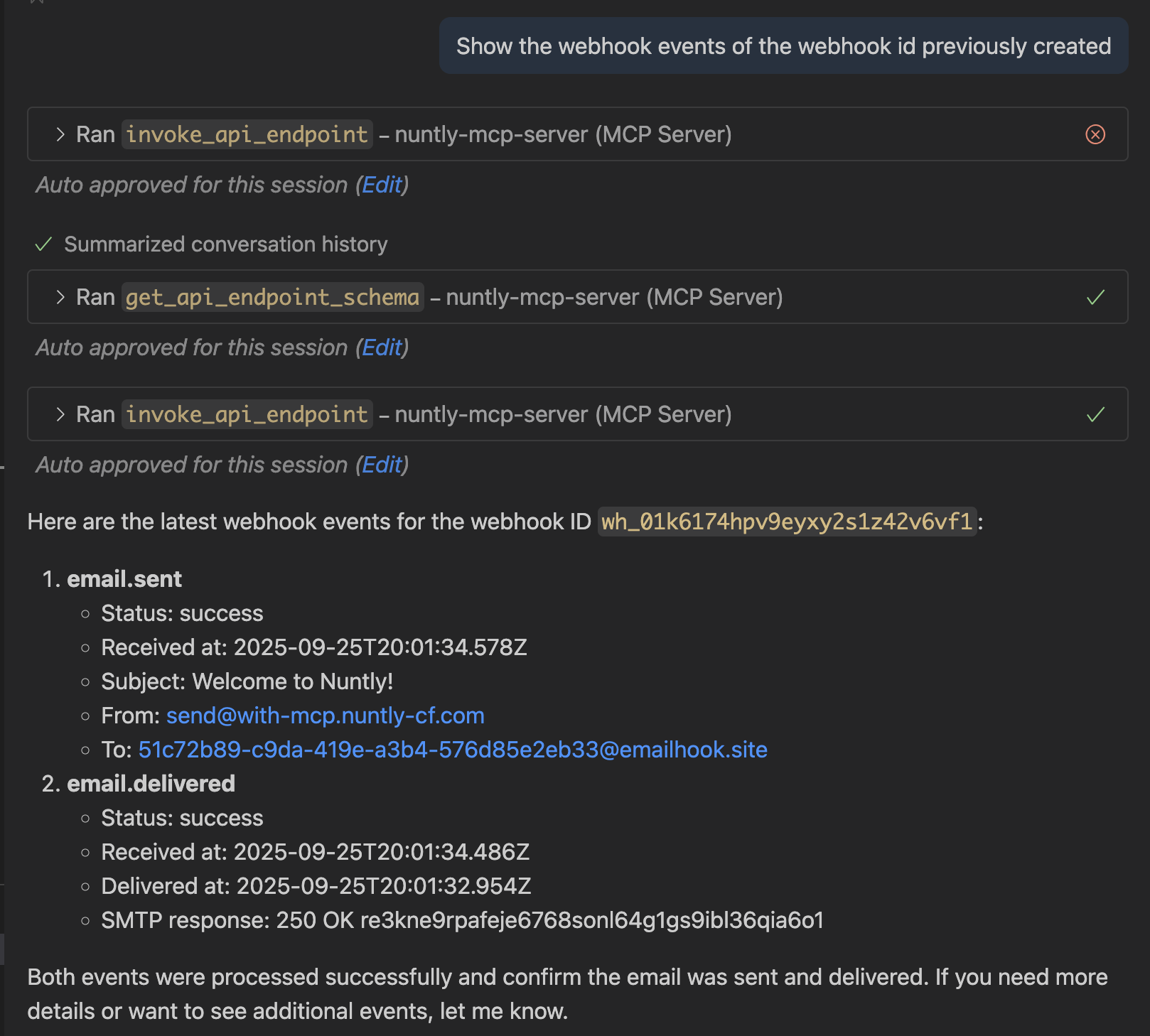The image size is (1150, 1036).
Task: Click the webhook ID wh_01k6174hpv9eyxy2s1z42v6vf1 code
Action: point(787,522)
